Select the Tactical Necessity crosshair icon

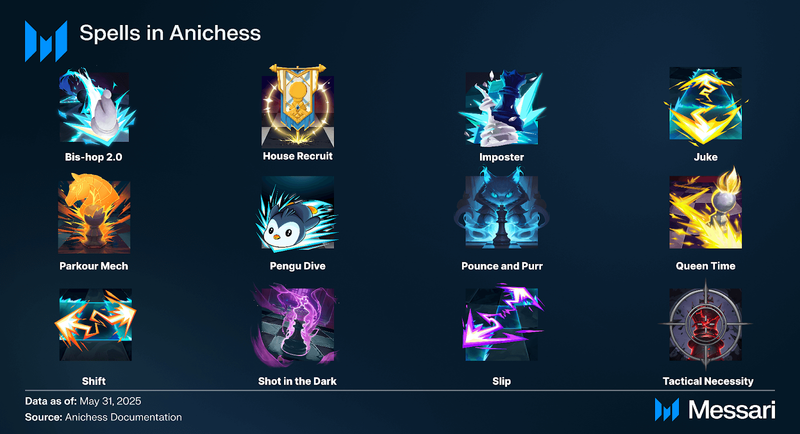[706, 324]
